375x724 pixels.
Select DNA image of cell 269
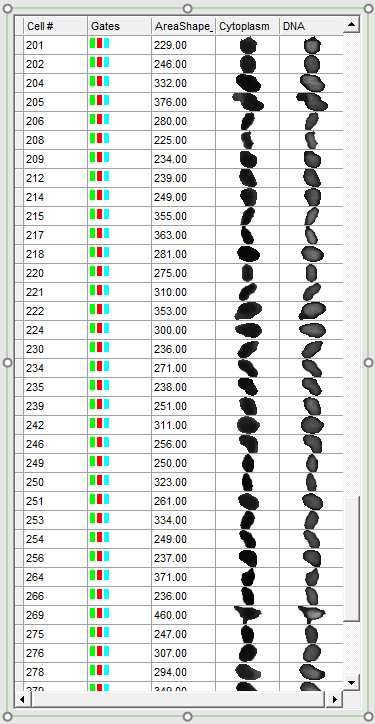pyautogui.click(x=312, y=615)
